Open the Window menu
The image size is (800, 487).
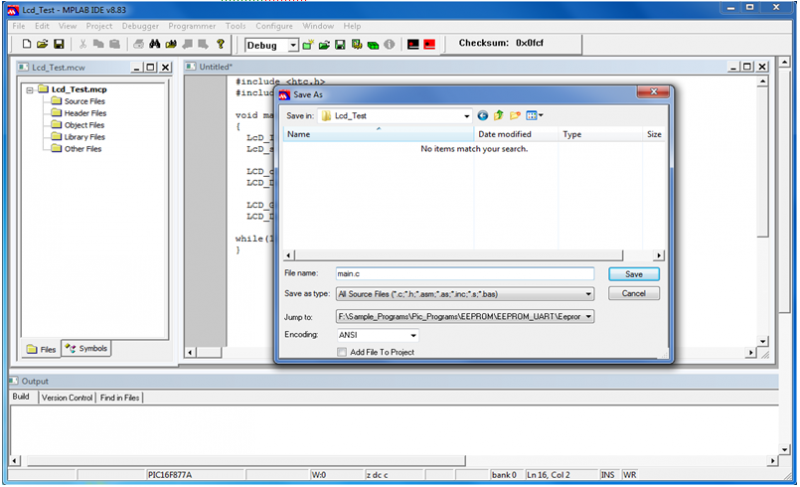[x=318, y=26]
